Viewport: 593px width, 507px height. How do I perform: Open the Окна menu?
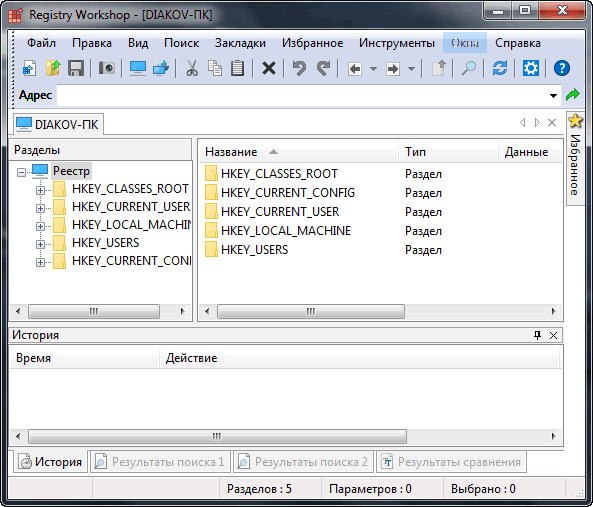pos(465,43)
